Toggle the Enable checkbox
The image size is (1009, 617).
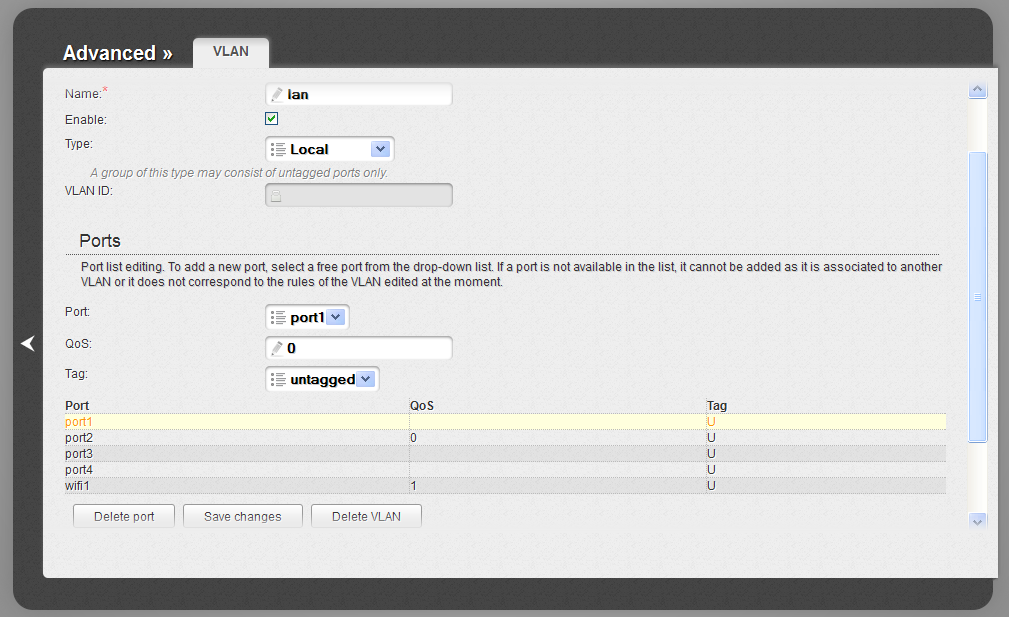coord(272,118)
